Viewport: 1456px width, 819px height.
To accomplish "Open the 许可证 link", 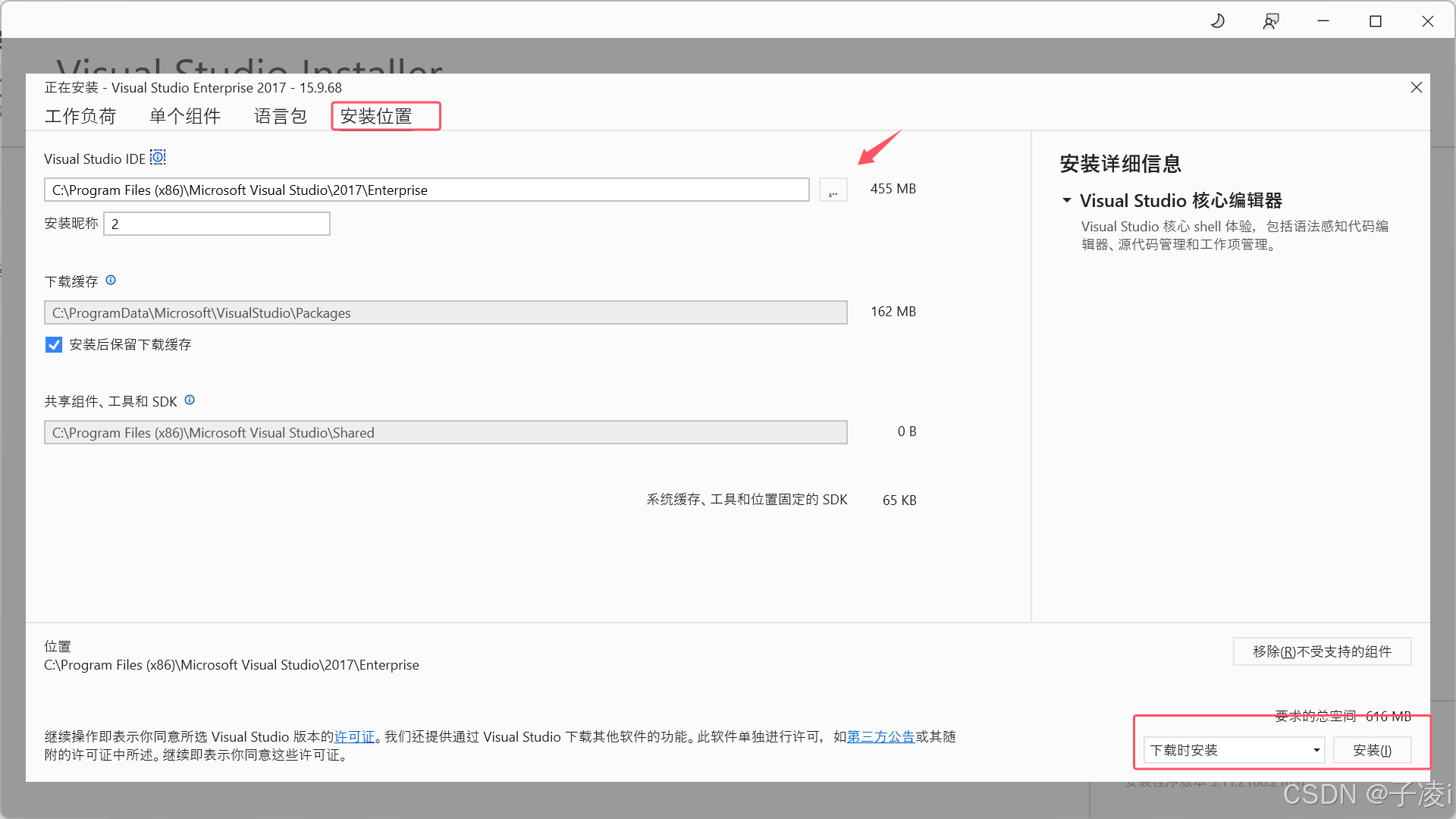I will 354,736.
